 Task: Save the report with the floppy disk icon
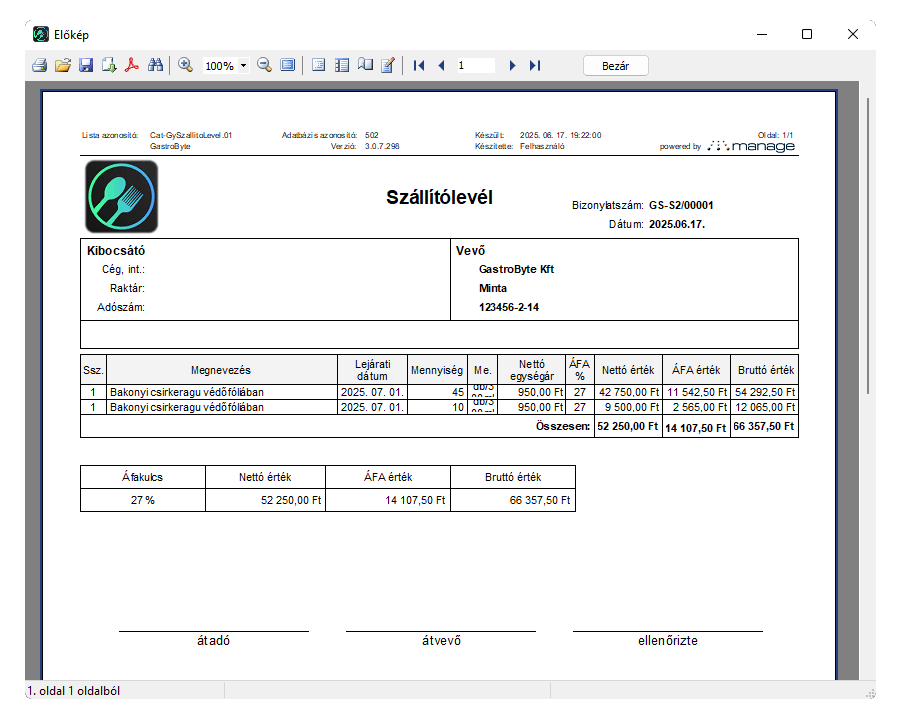pos(86,65)
